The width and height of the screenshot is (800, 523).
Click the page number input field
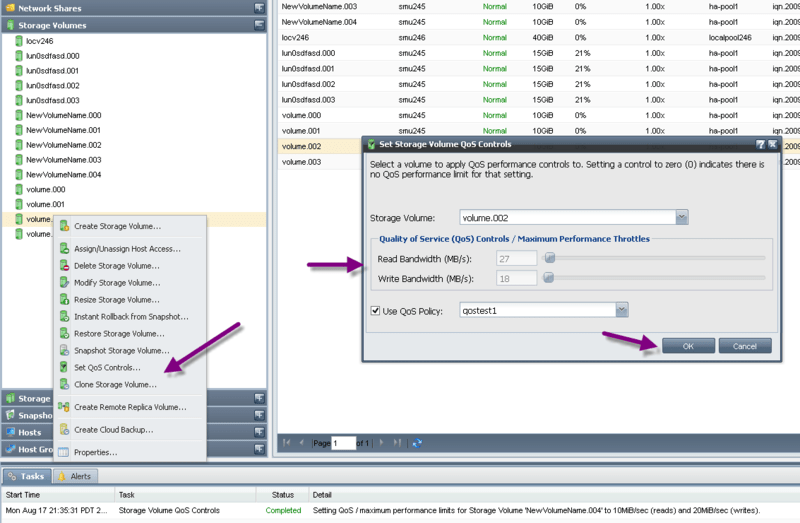(x=344, y=442)
